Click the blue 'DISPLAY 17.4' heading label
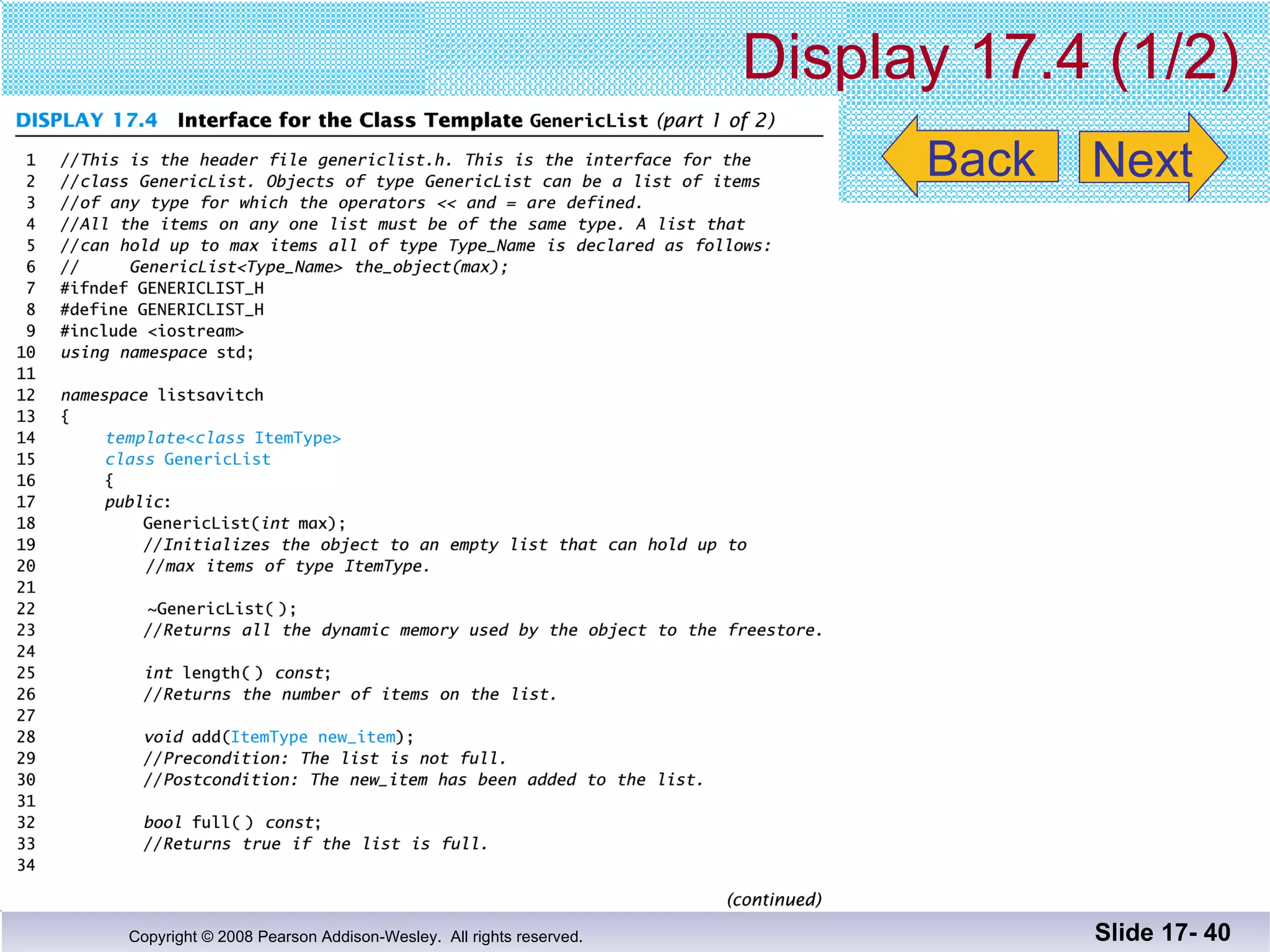The height and width of the screenshot is (952, 1270). pos(87,120)
